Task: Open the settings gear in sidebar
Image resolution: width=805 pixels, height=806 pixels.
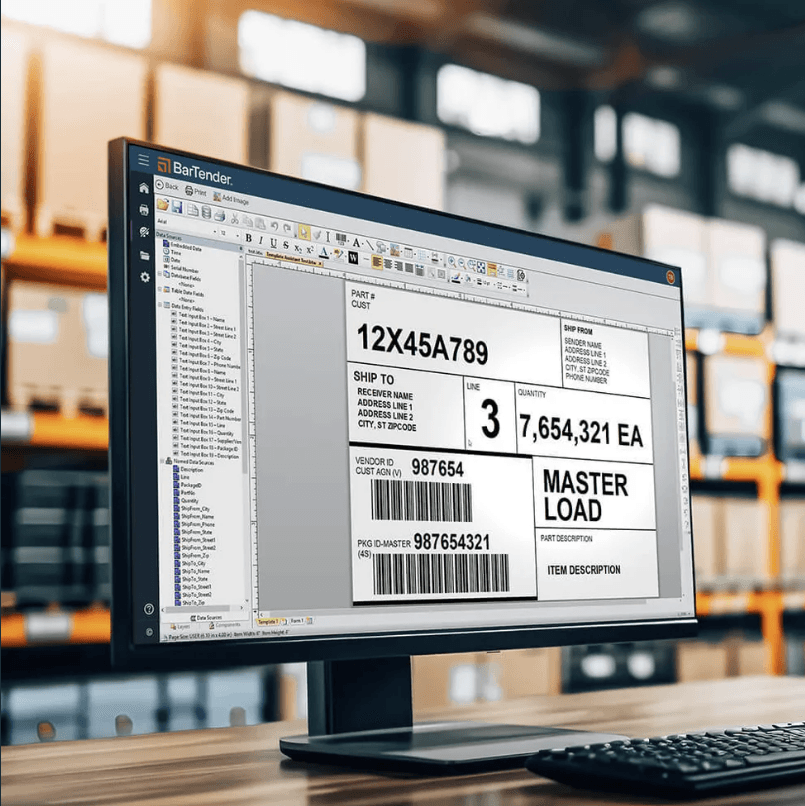Action: click(145, 277)
